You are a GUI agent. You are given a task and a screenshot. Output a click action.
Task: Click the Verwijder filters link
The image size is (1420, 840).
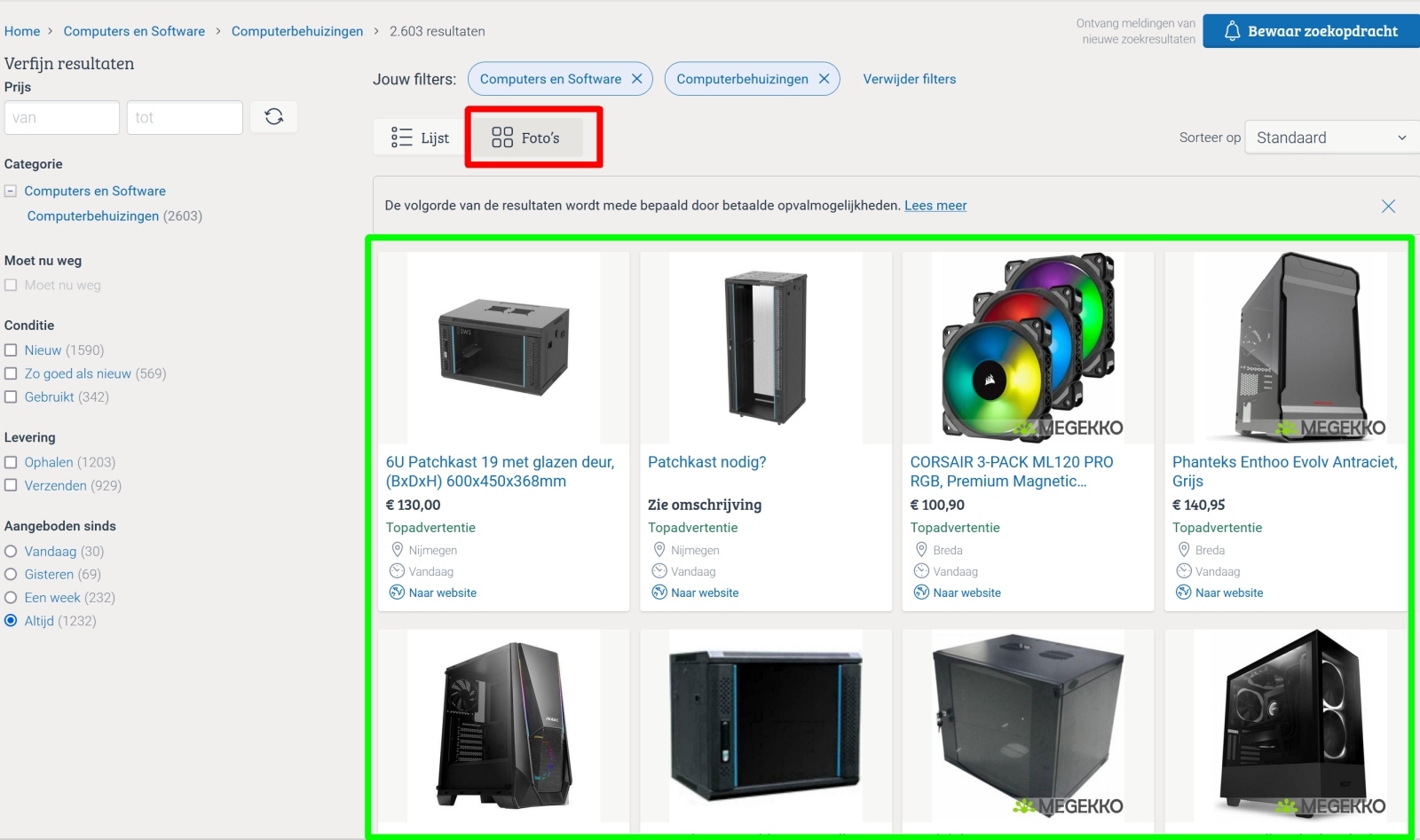[x=910, y=79]
